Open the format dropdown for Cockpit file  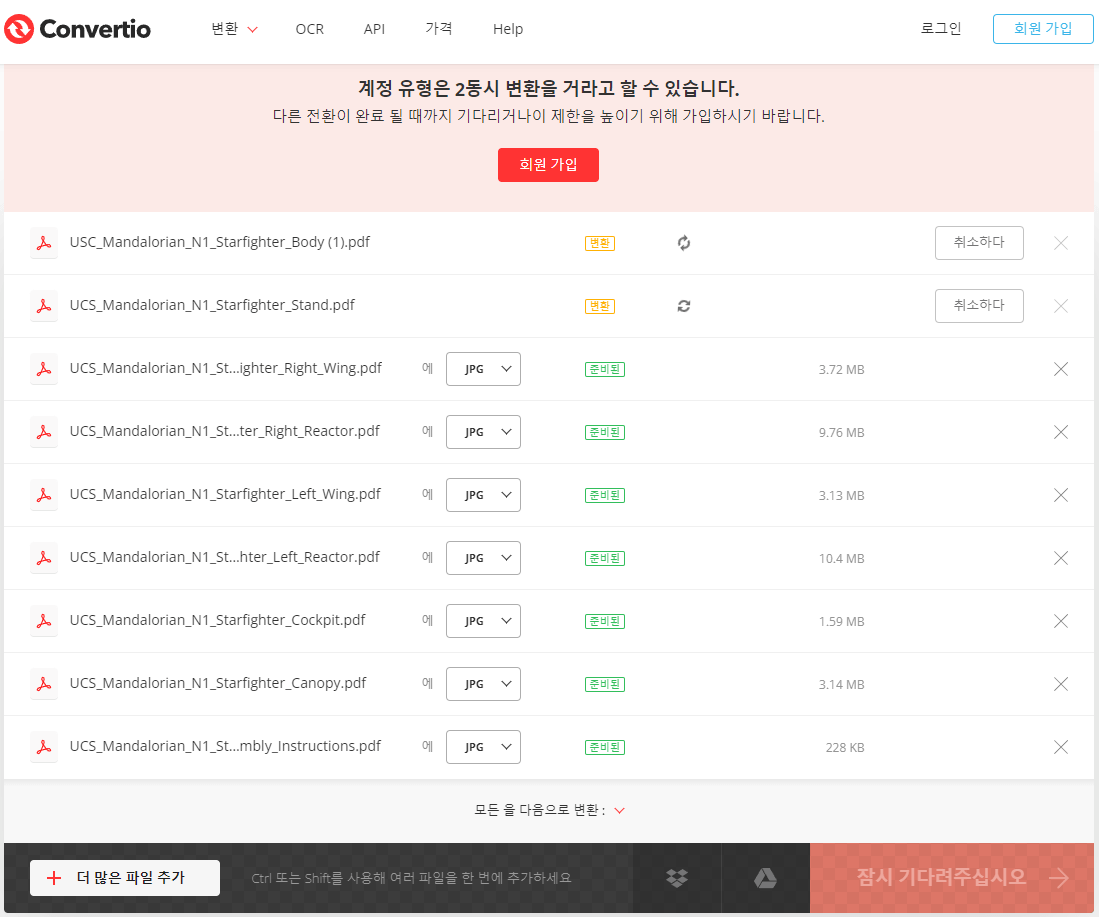[x=483, y=620]
